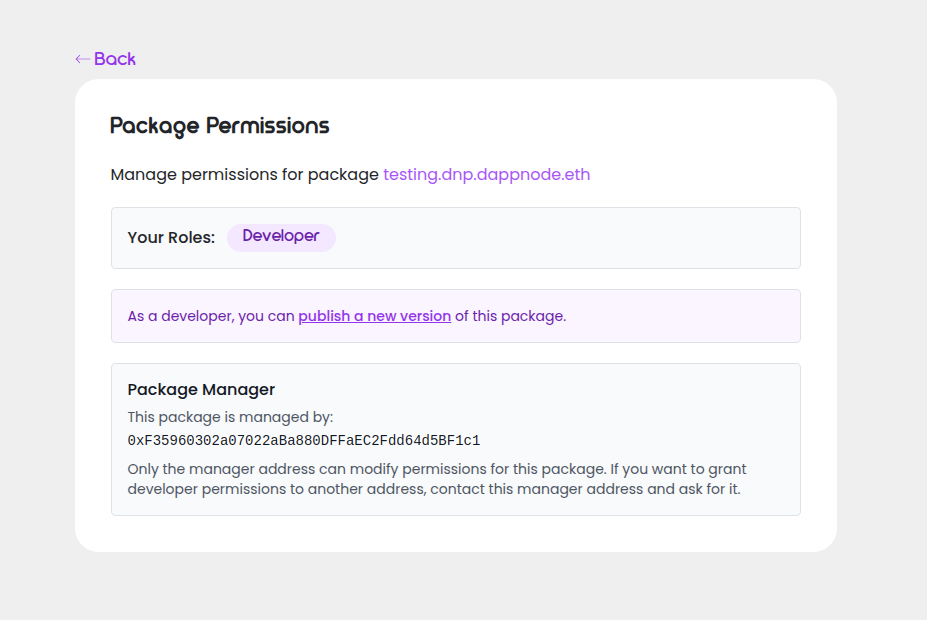
Task: Select the developer notice banner
Action: click(x=455, y=315)
